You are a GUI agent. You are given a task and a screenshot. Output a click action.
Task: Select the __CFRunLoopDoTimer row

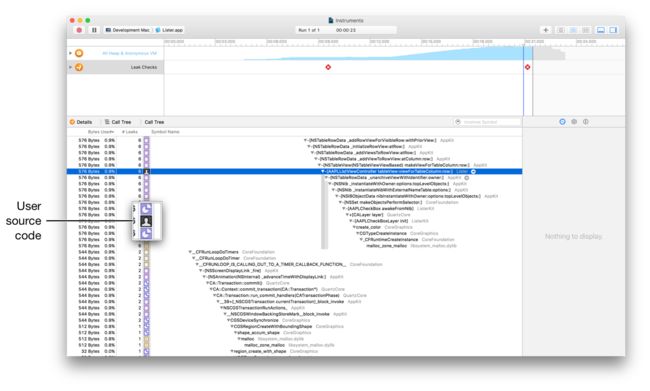(x=294, y=258)
